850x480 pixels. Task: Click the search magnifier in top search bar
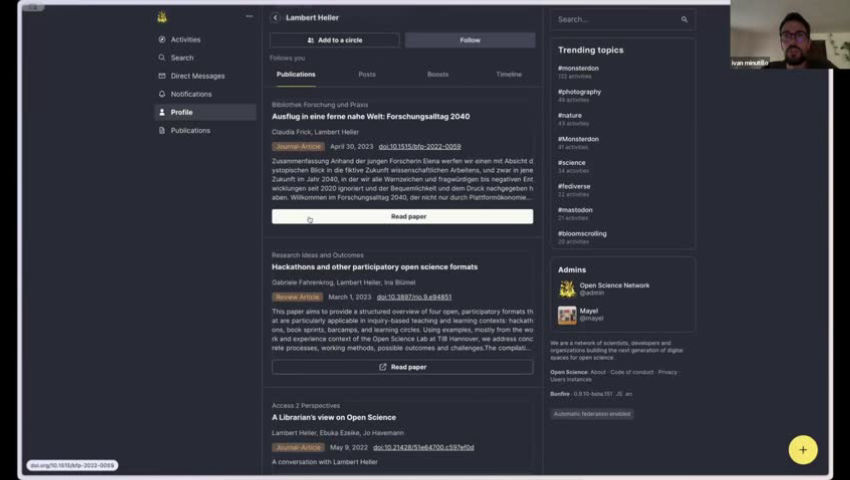(684, 19)
